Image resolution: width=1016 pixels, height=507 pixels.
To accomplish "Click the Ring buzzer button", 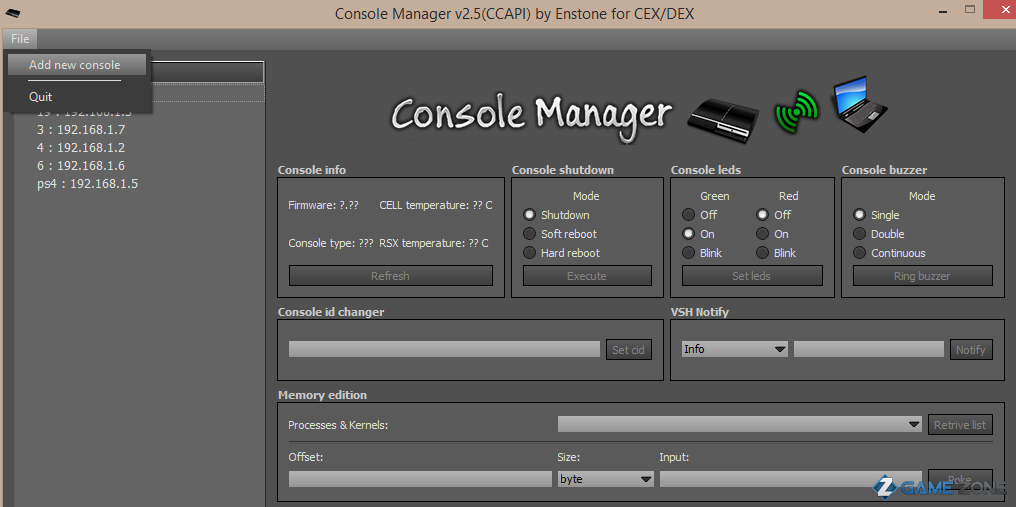I will tap(923, 276).
